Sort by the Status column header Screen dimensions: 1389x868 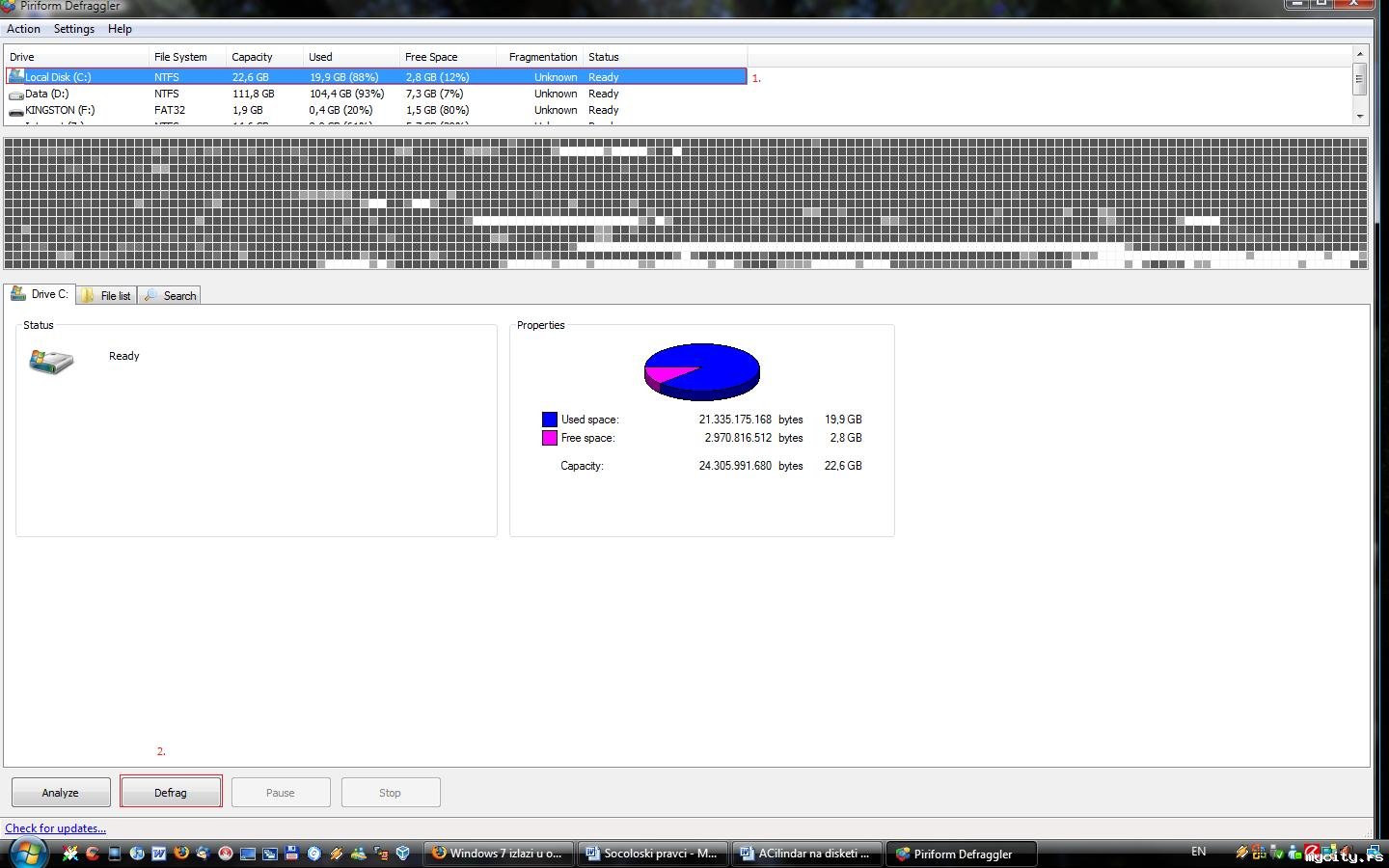(x=666, y=57)
